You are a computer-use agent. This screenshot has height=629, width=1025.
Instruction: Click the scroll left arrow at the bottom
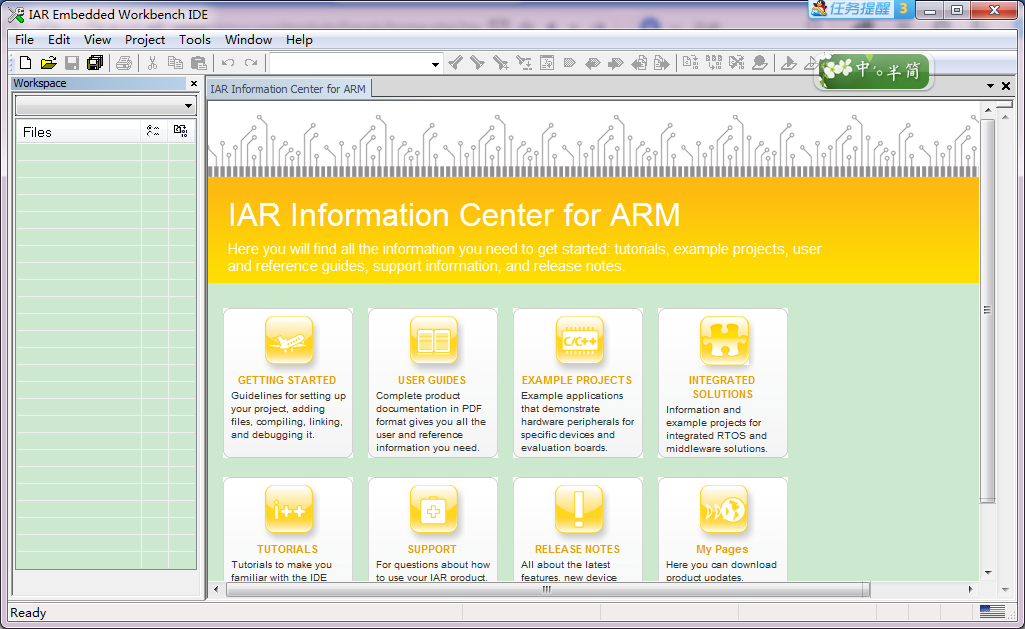tap(216, 589)
